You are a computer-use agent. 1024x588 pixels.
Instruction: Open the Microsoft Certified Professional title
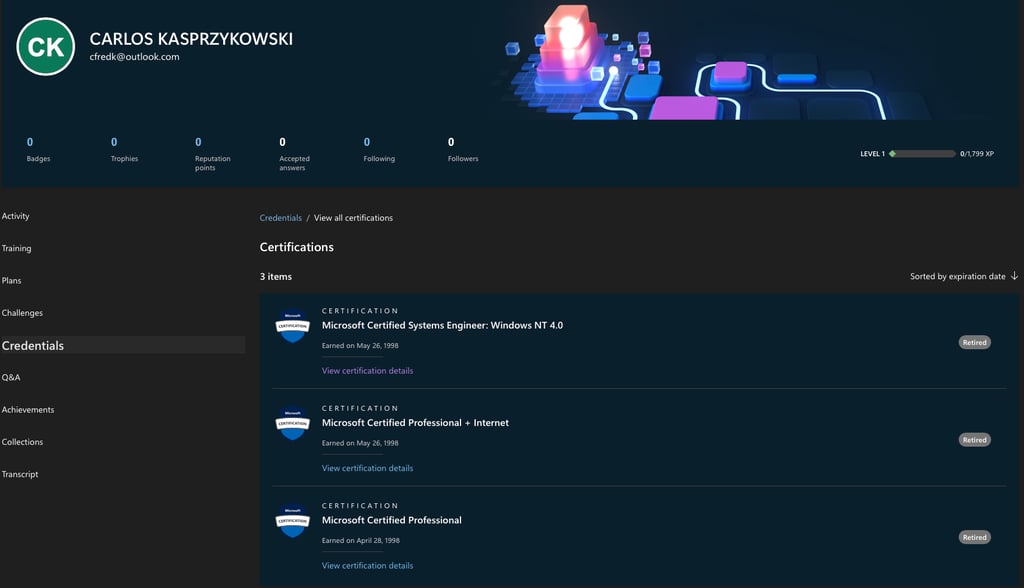(x=392, y=520)
